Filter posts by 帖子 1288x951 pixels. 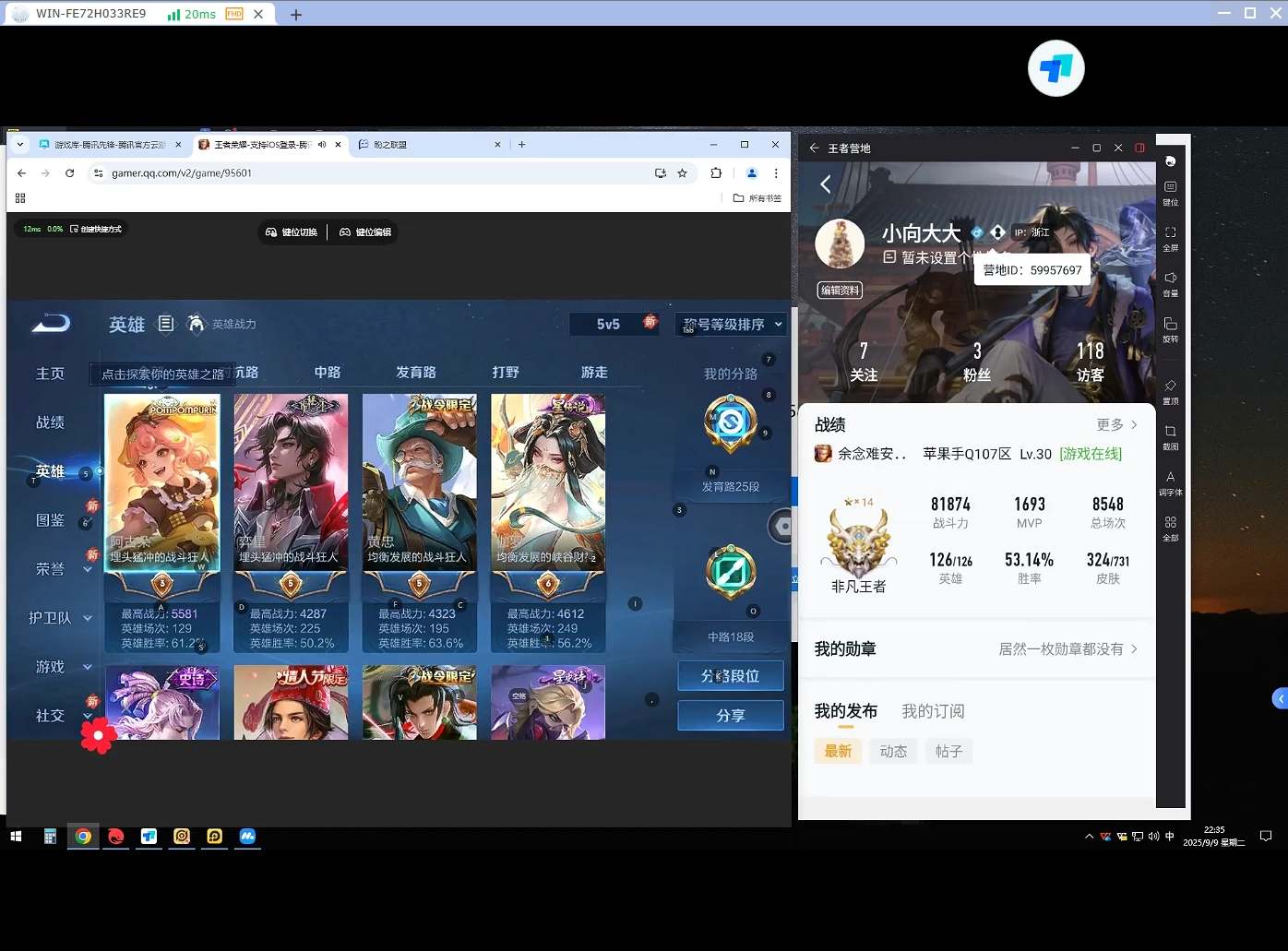[948, 751]
